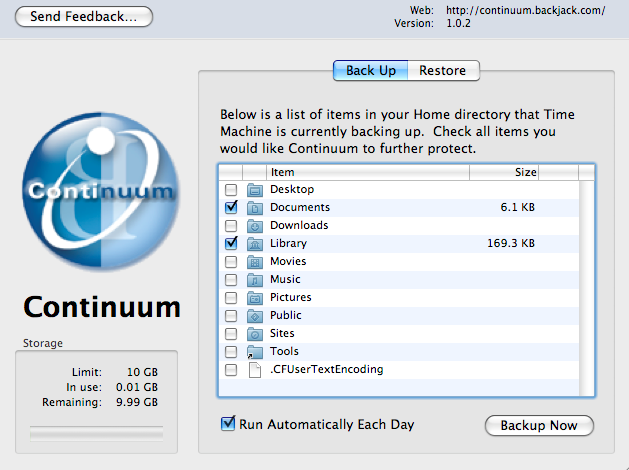Select the Pictures row label
This screenshot has width=629, height=470.
(x=291, y=298)
